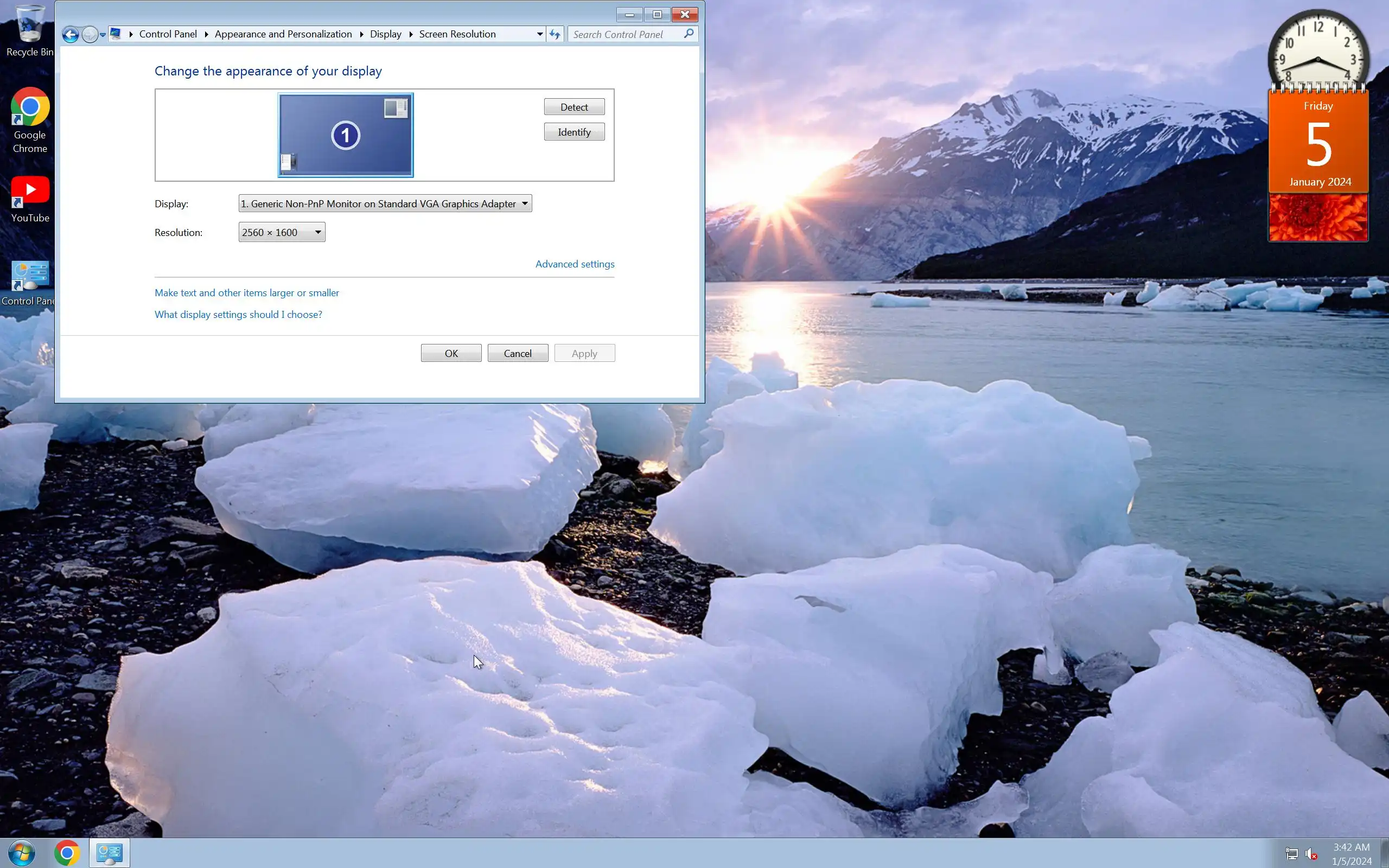Click the Windows Start orb

point(21,853)
